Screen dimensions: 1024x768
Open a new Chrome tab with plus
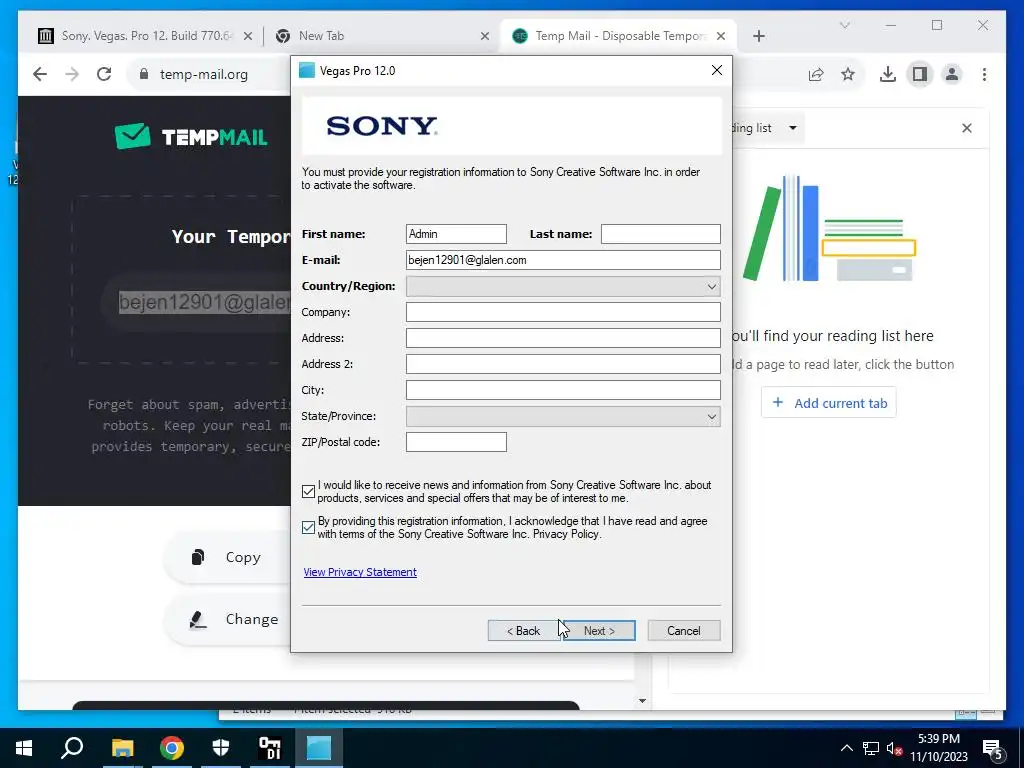coord(758,36)
